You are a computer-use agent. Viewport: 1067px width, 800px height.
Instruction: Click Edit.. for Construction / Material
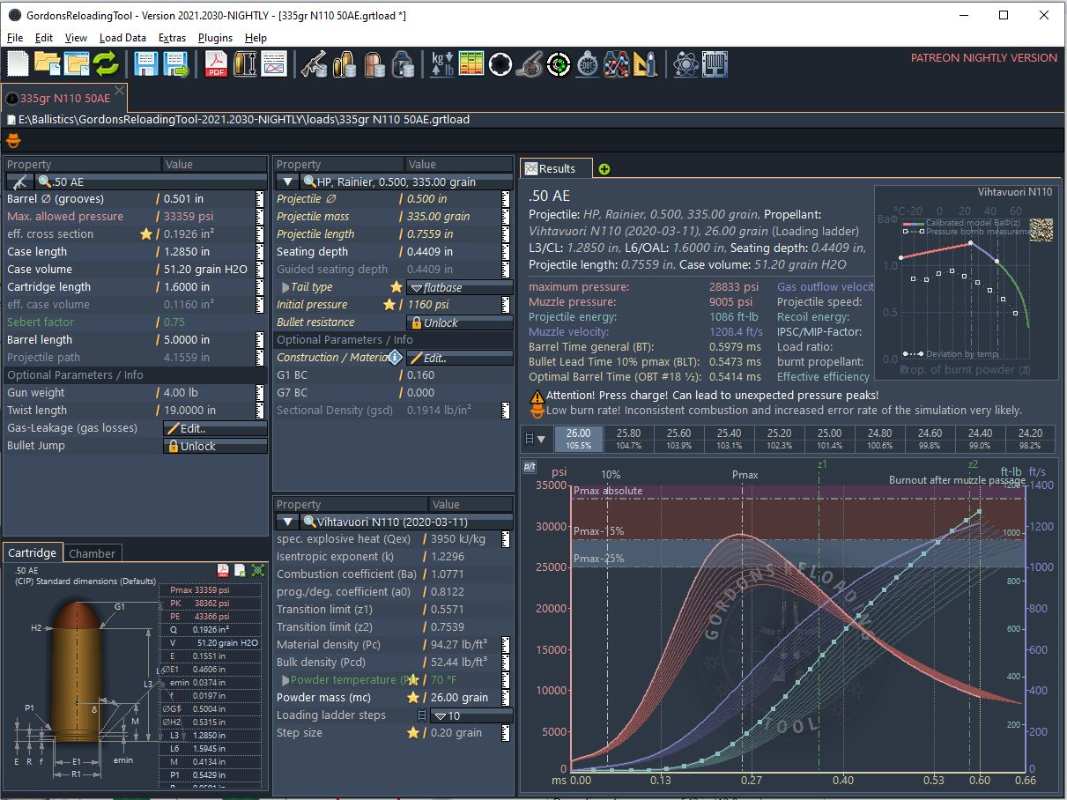tap(459, 358)
